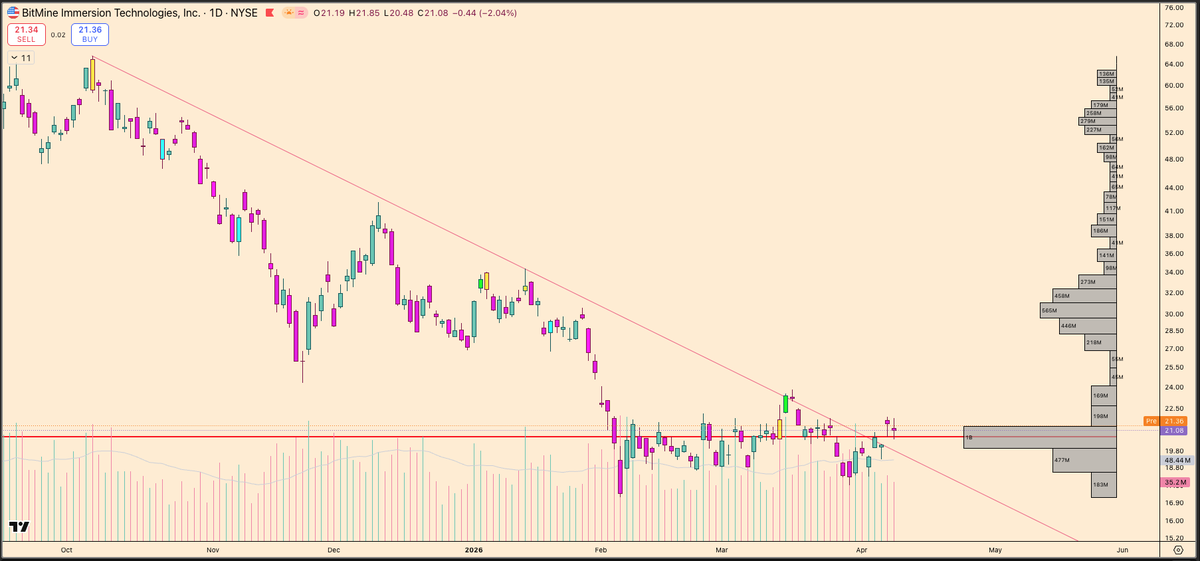This screenshot has height=561, width=1200.
Task: Select the 477M volume profile bar
Action: (x=1084, y=460)
